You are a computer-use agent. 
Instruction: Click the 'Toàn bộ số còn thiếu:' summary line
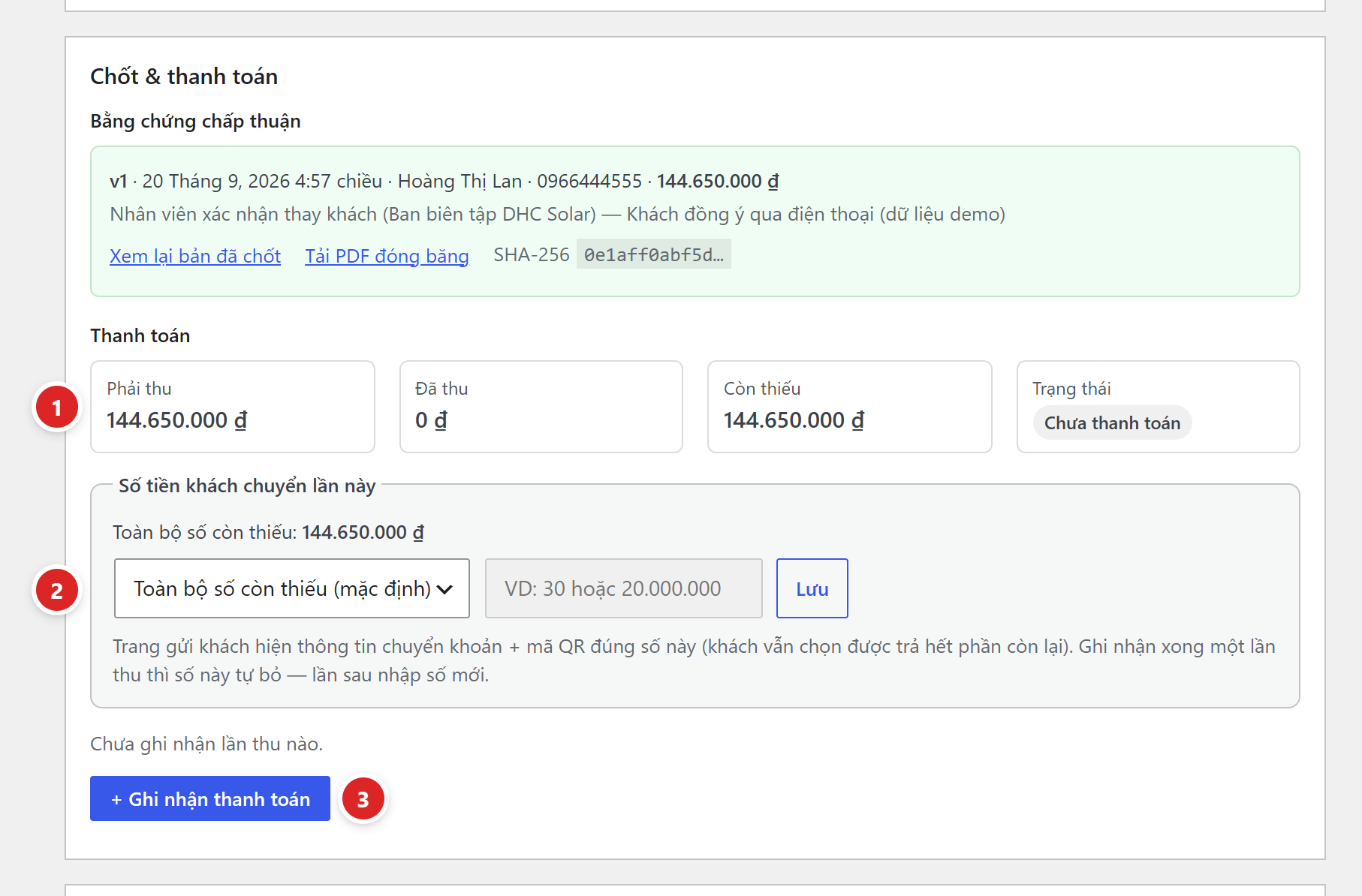pos(268,532)
